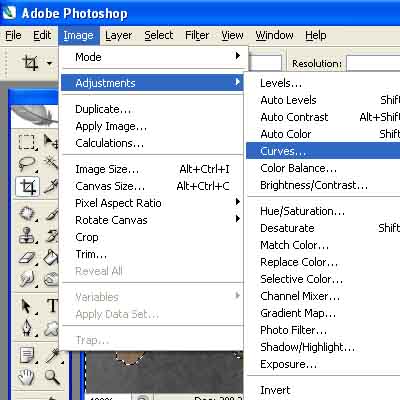Choose Hue/Saturation...
400x400 pixels.
[x=323, y=211]
